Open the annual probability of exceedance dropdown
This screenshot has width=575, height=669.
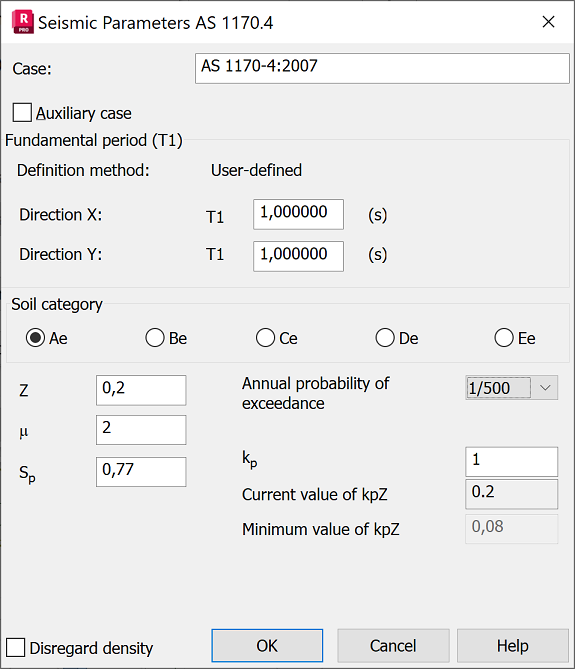coord(545,388)
